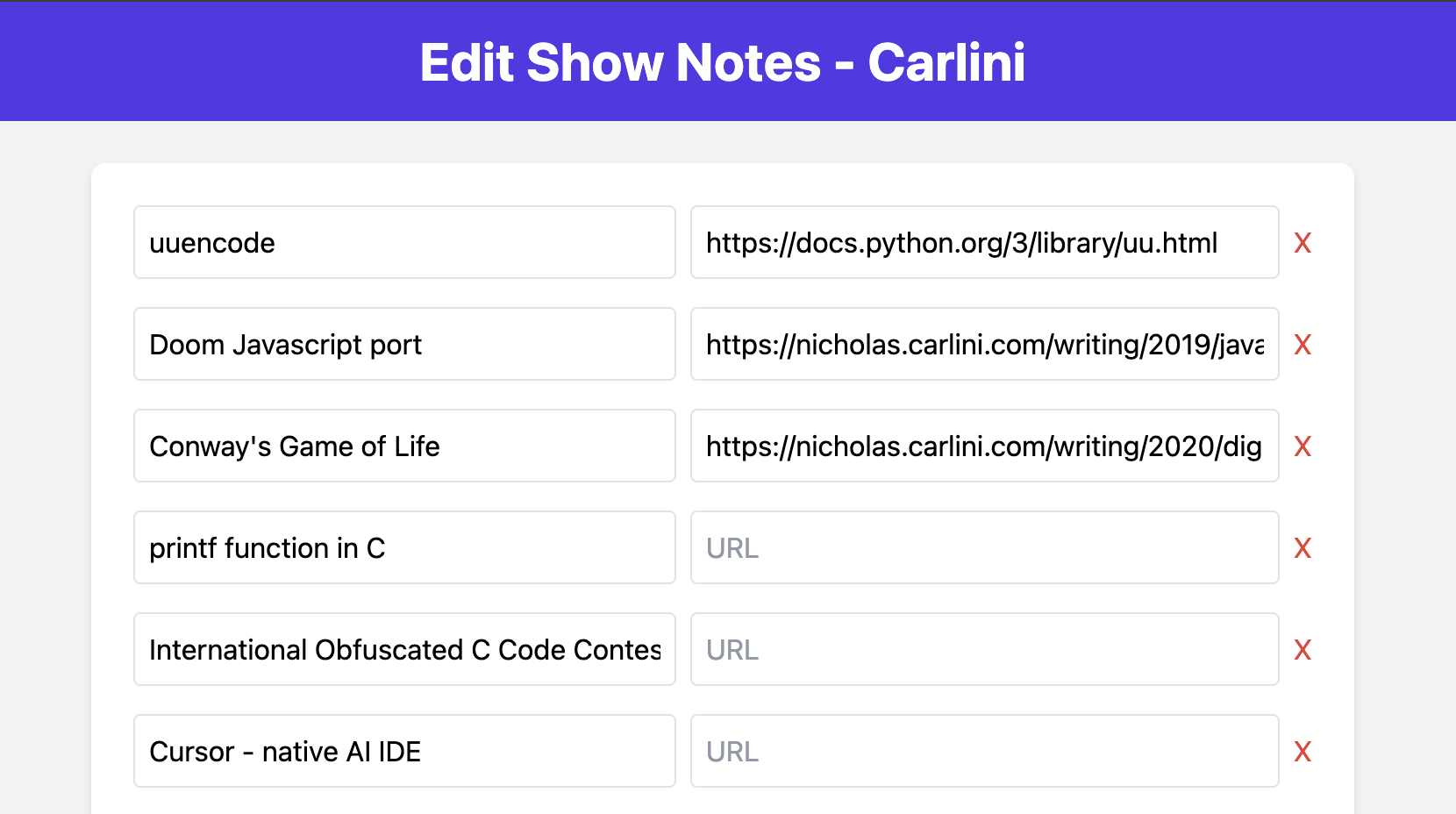Click empty URL field for Obfuscated C Contest

tap(984, 649)
